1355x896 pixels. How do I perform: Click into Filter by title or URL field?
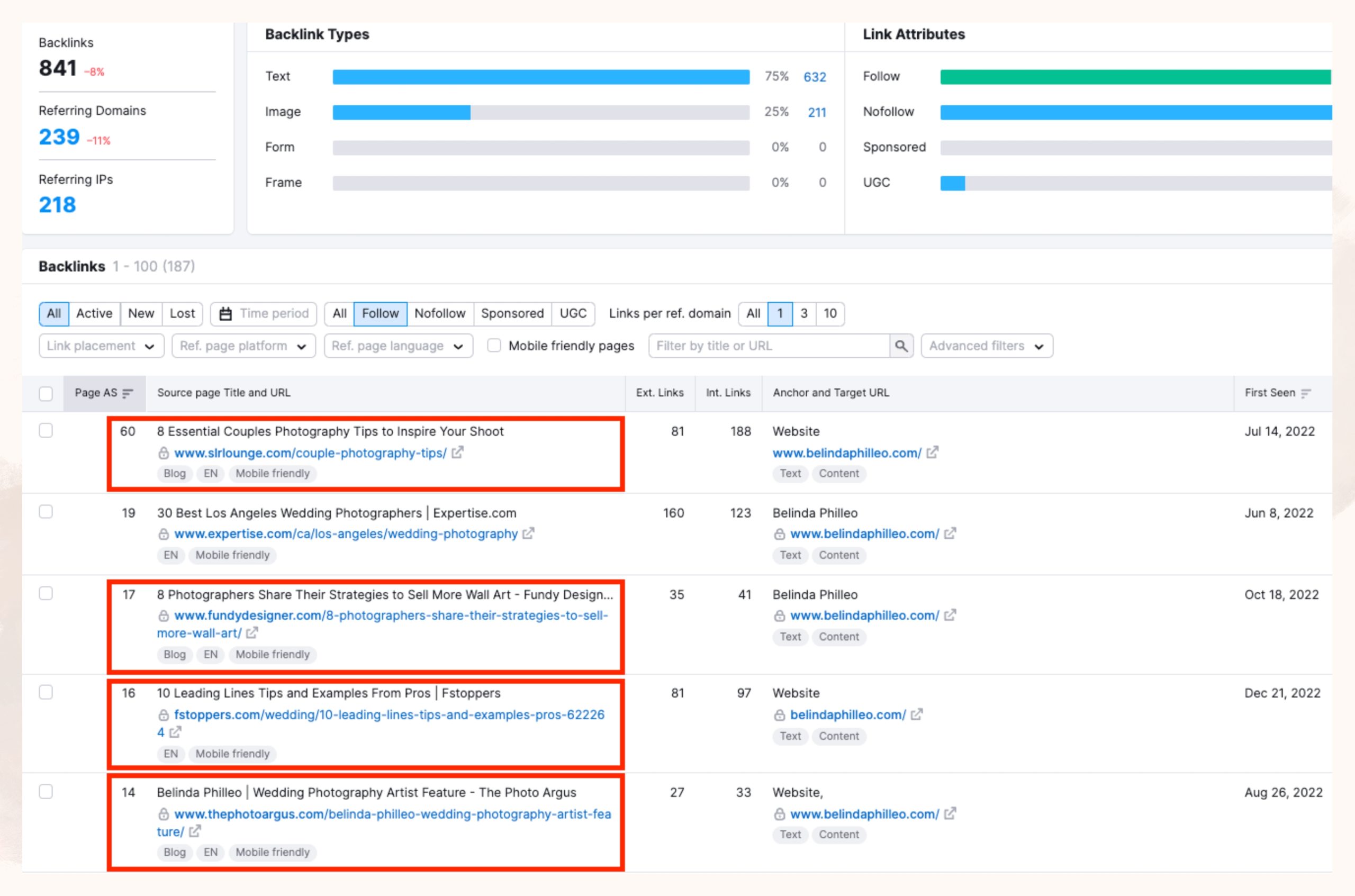(769, 346)
